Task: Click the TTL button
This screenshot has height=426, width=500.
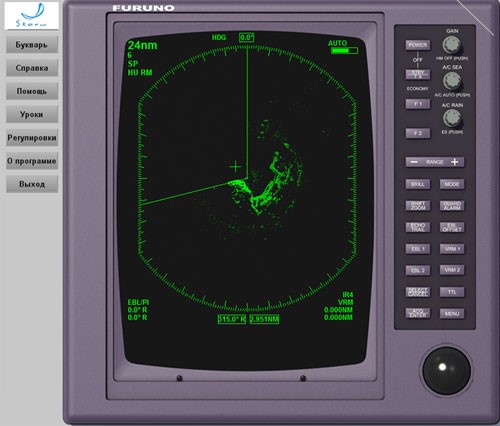Action: 452,292
